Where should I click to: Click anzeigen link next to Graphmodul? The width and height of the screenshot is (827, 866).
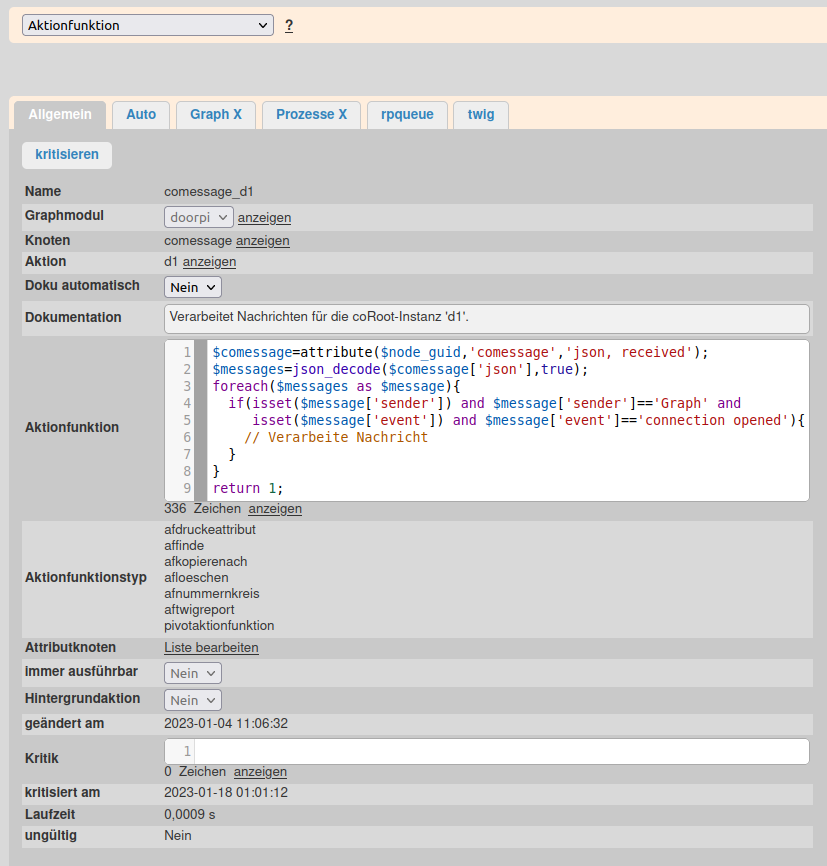[264, 217]
